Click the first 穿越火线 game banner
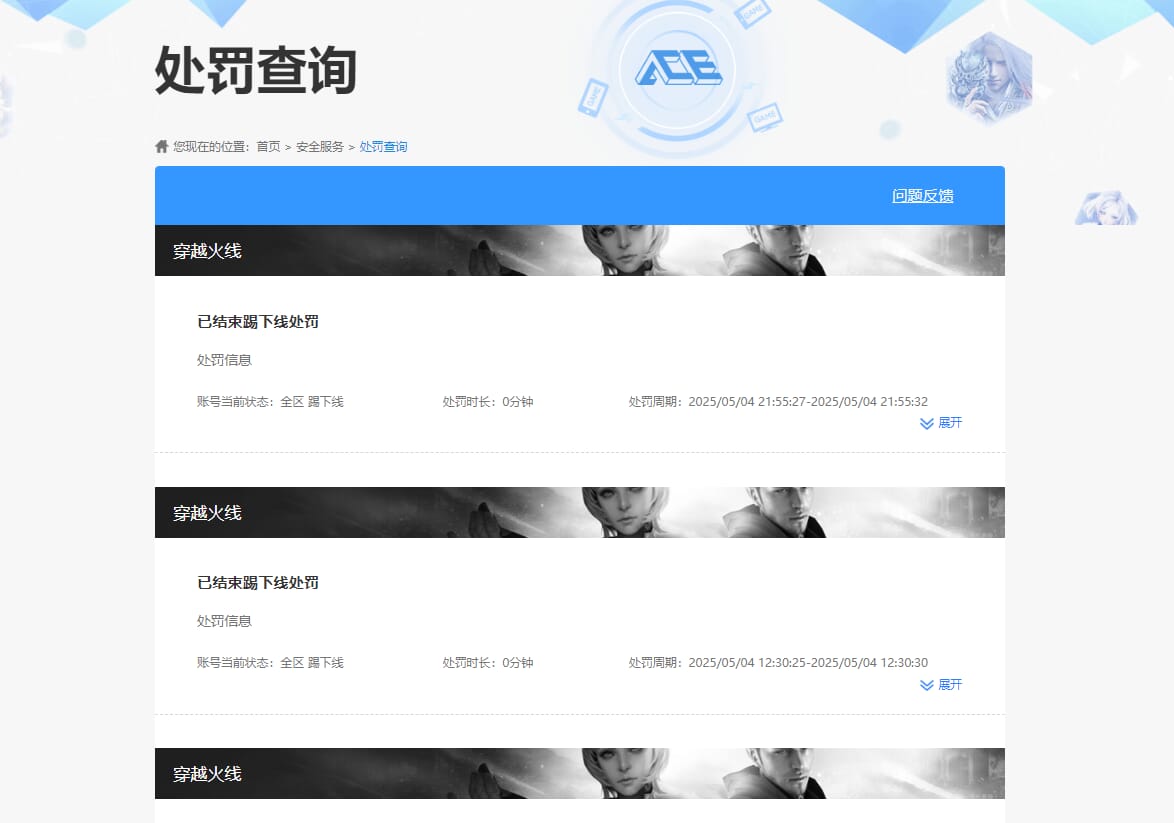Image resolution: width=1174 pixels, height=823 pixels. click(x=580, y=251)
